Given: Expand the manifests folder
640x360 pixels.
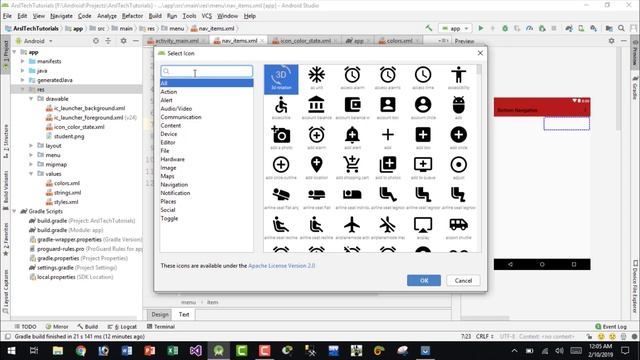Looking at the screenshot, I should [x=23, y=61].
